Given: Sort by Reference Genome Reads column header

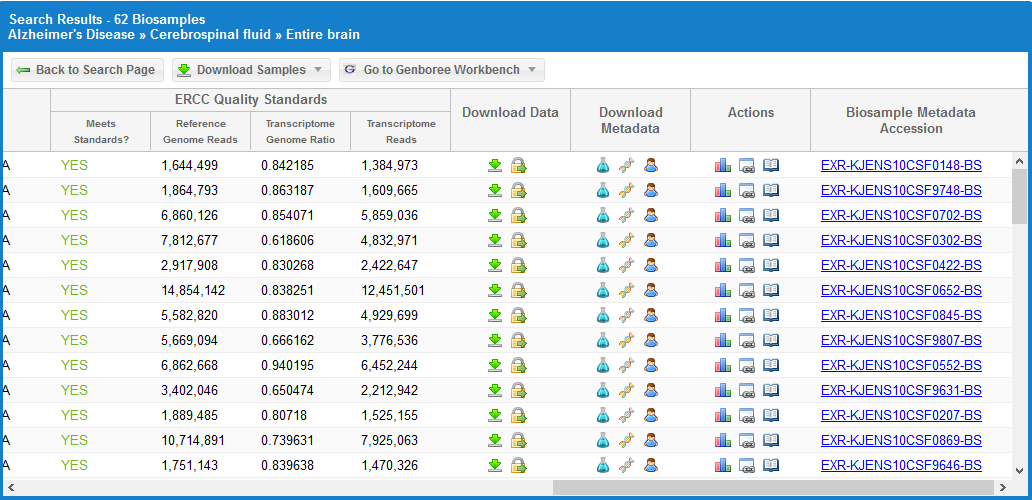Looking at the screenshot, I should click(x=200, y=131).
